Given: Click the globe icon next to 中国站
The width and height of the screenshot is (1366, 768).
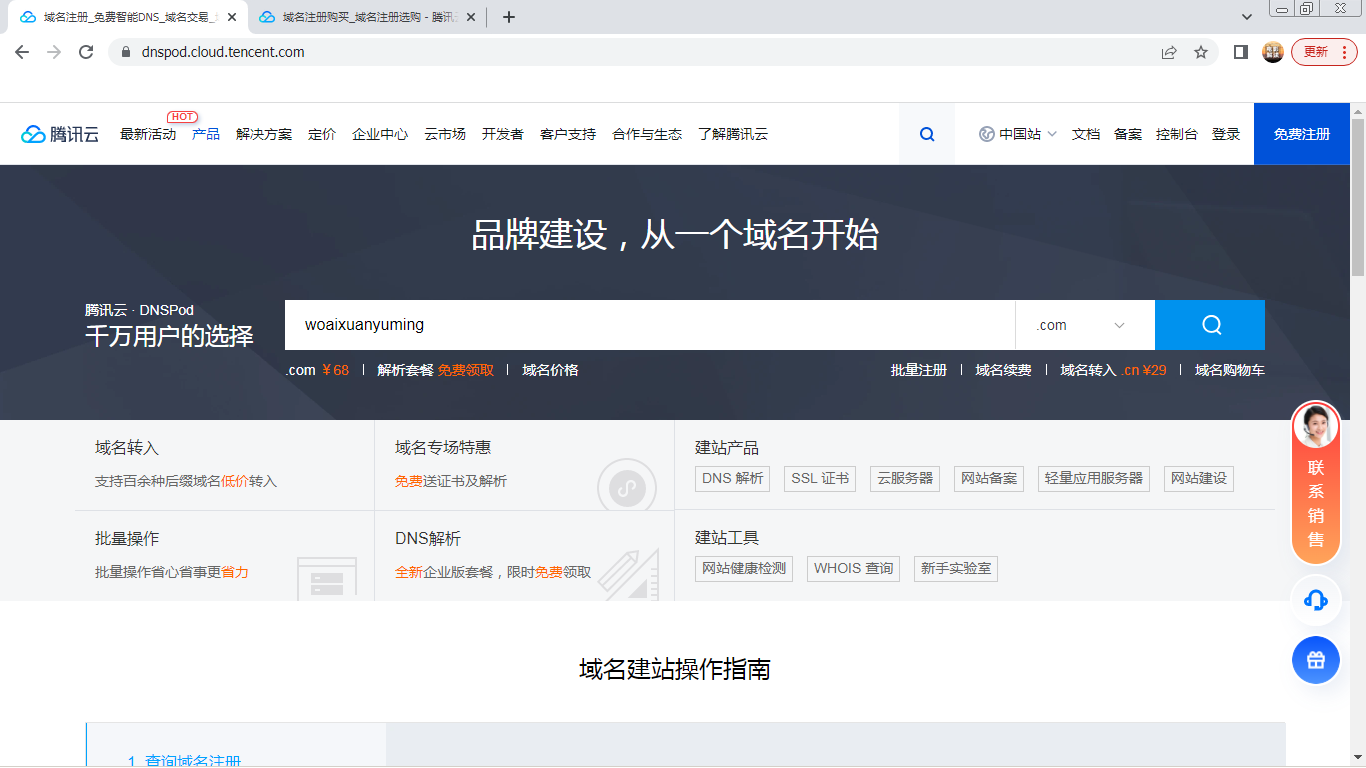Looking at the screenshot, I should coord(987,134).
